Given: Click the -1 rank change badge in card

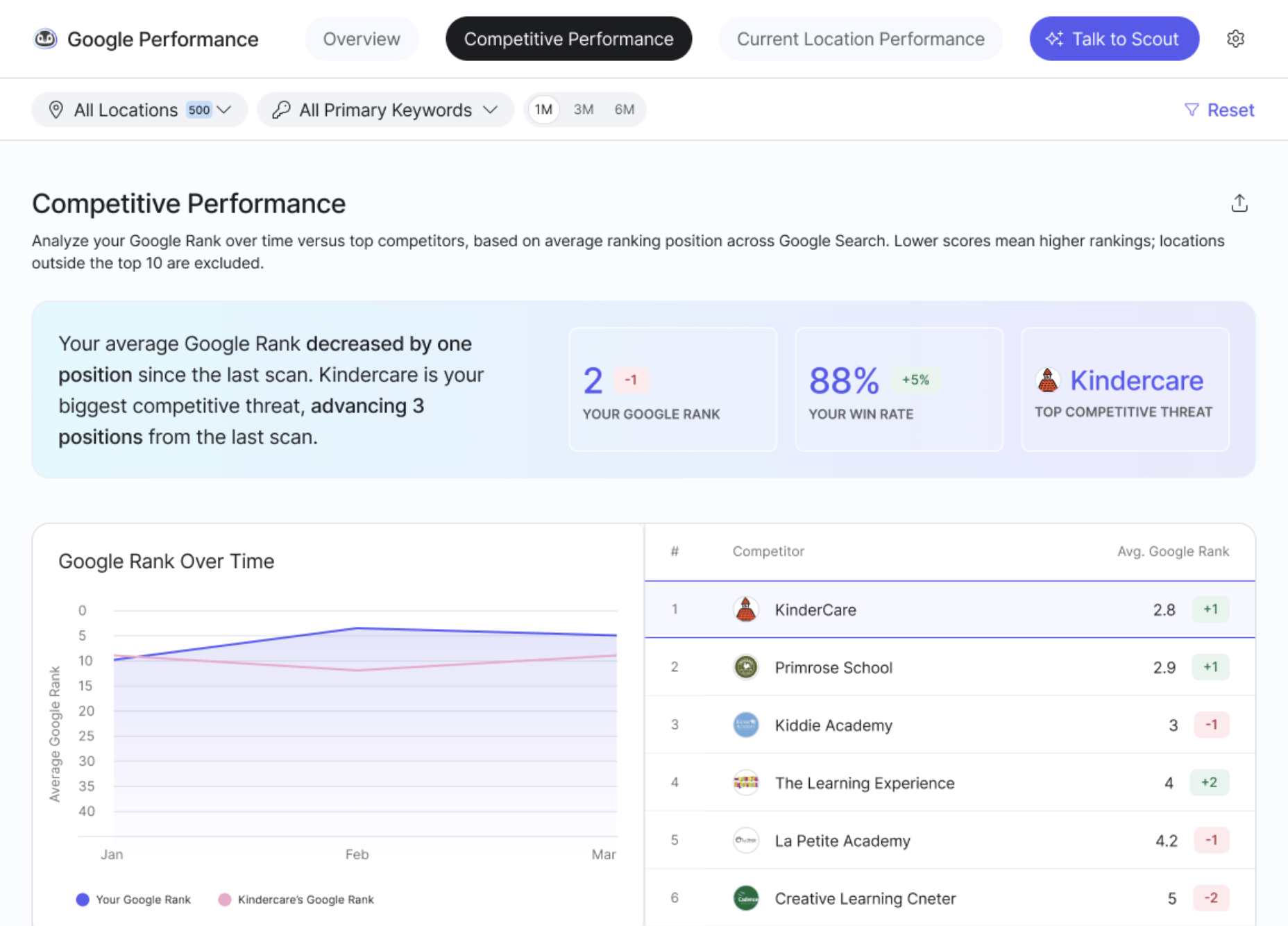Looking at the screenshot, I should 631,380.
